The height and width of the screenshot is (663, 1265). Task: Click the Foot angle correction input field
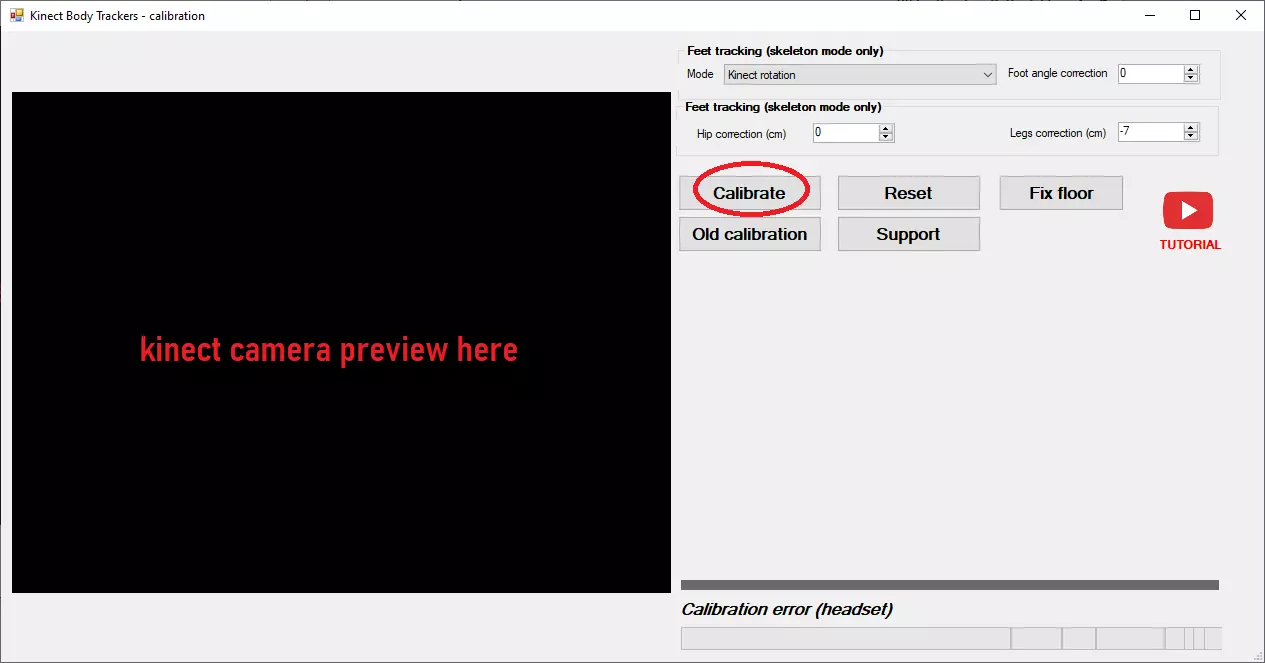tap(1150, 73)
